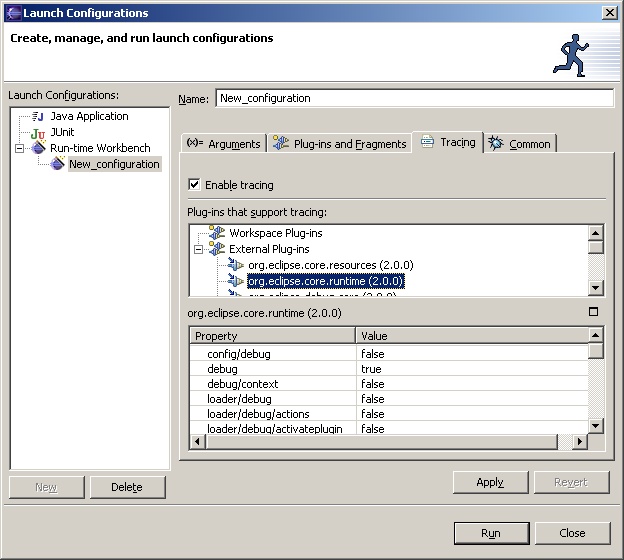Collapse the External Plug-ins tree node
Image resolution: width=624 pixels, height=560 pixels.
point(198,249)
